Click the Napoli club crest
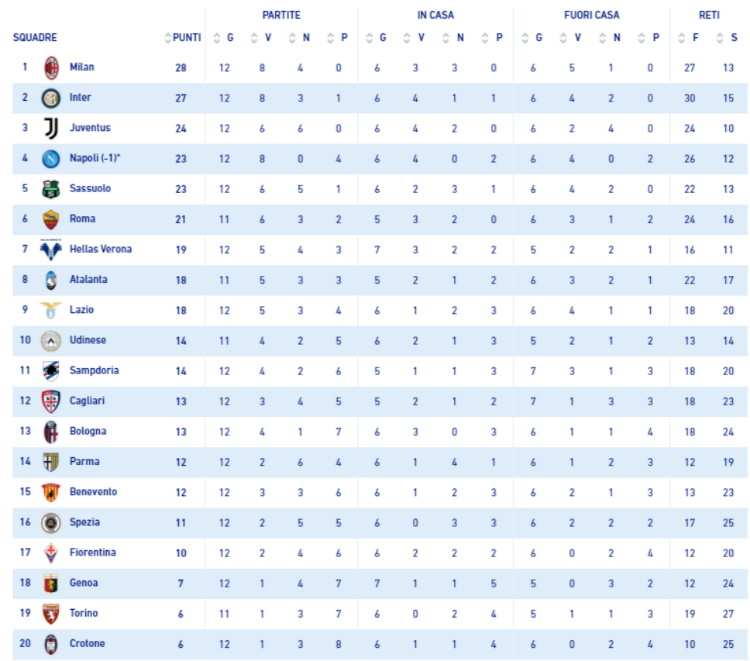The image size is (750, 661). coord(50,159)
